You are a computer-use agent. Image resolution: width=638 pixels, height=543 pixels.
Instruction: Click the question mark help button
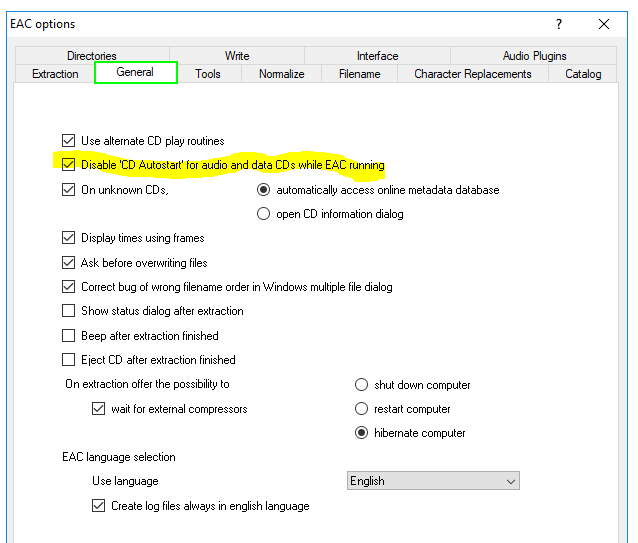click(x=559, y=24)
